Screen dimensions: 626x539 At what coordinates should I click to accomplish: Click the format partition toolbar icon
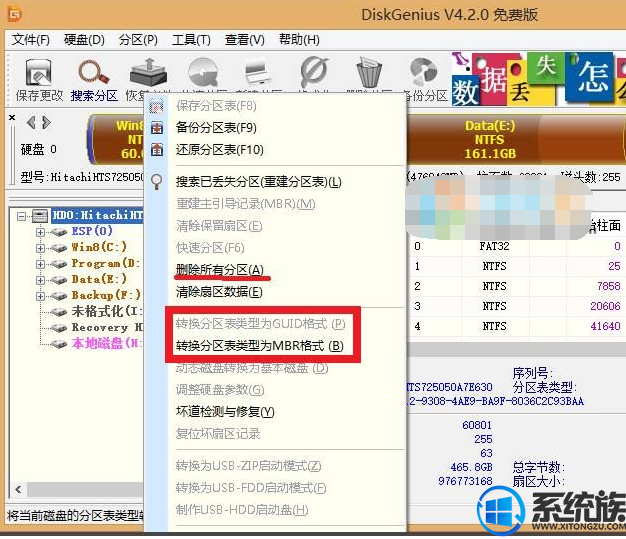314,72
